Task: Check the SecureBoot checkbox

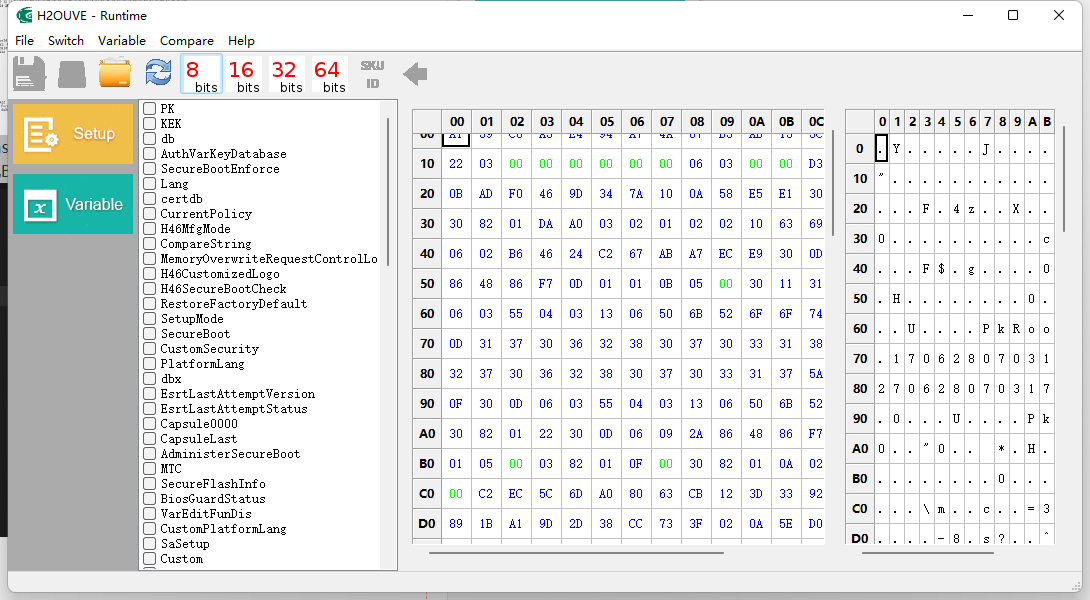Action: [149, 334]
